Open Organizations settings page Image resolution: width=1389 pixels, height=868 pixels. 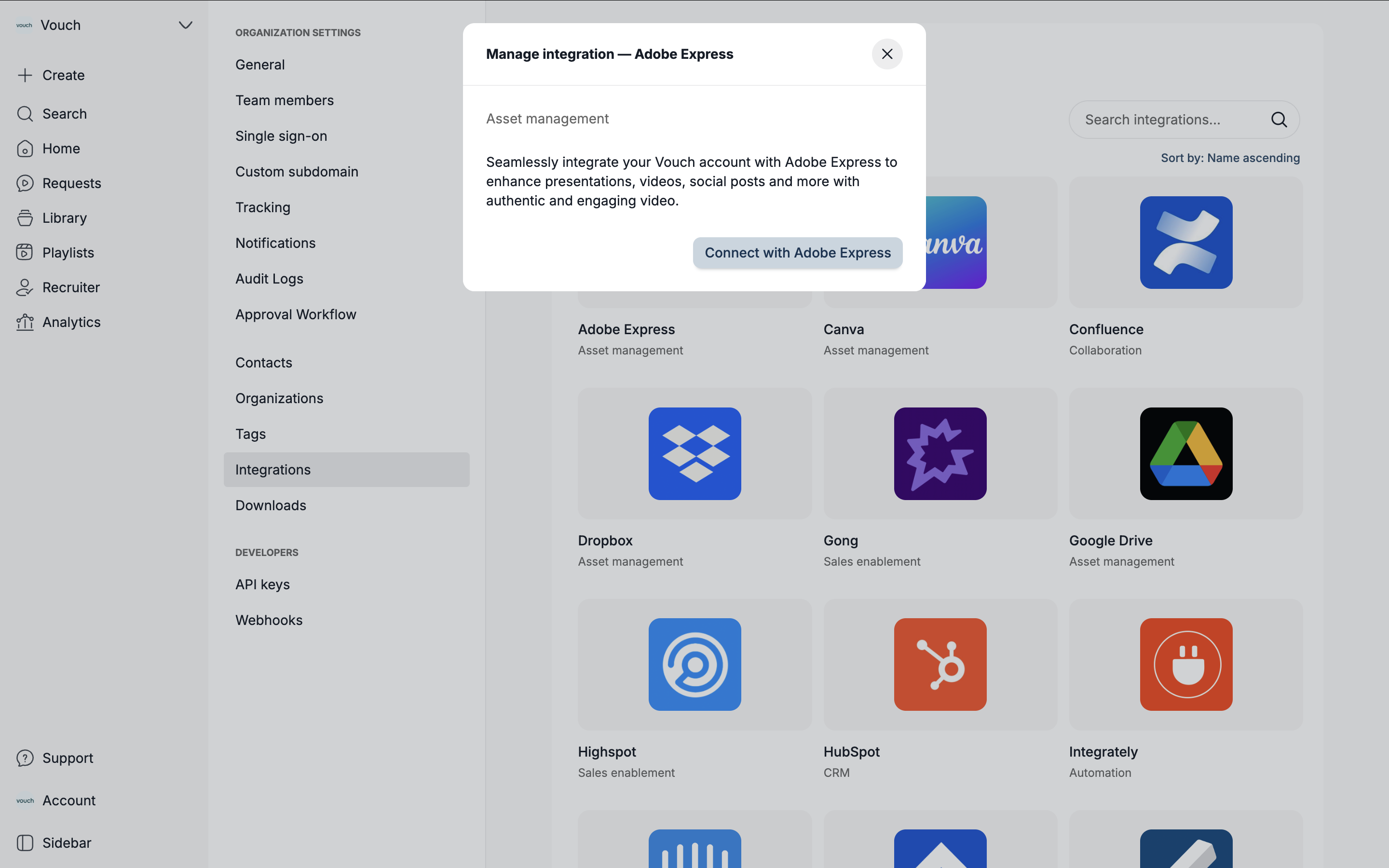[x=346, y=398]
